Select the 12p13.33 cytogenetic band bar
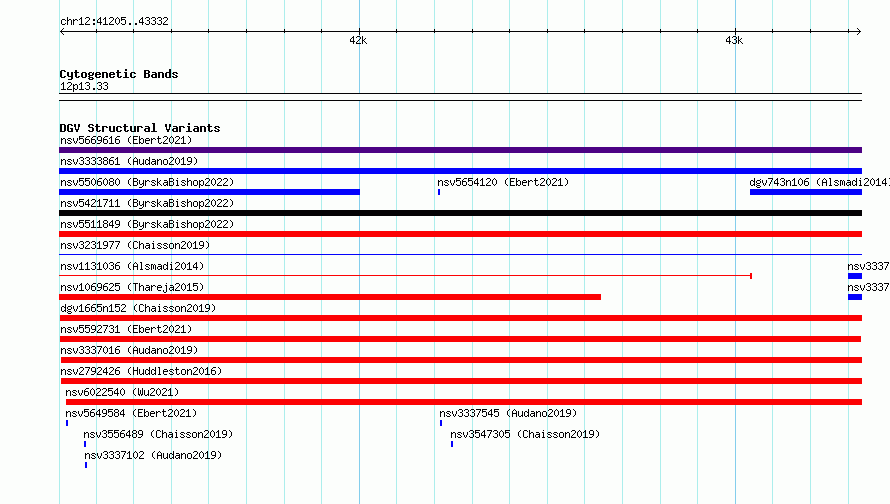This screenshot has width=890, height=504. coord(460,97)
